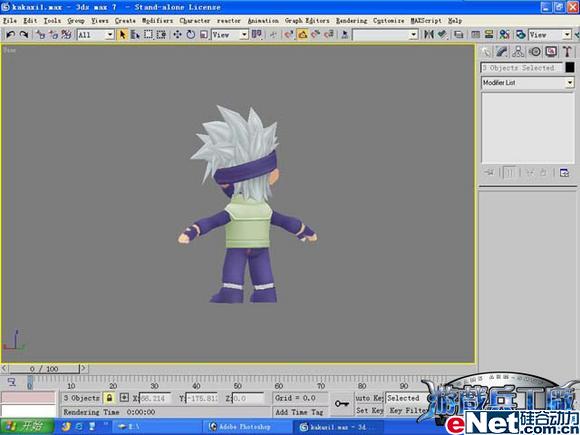Open the File menu
The width and height of the screenshot is (580, 435).
(10, 21)
